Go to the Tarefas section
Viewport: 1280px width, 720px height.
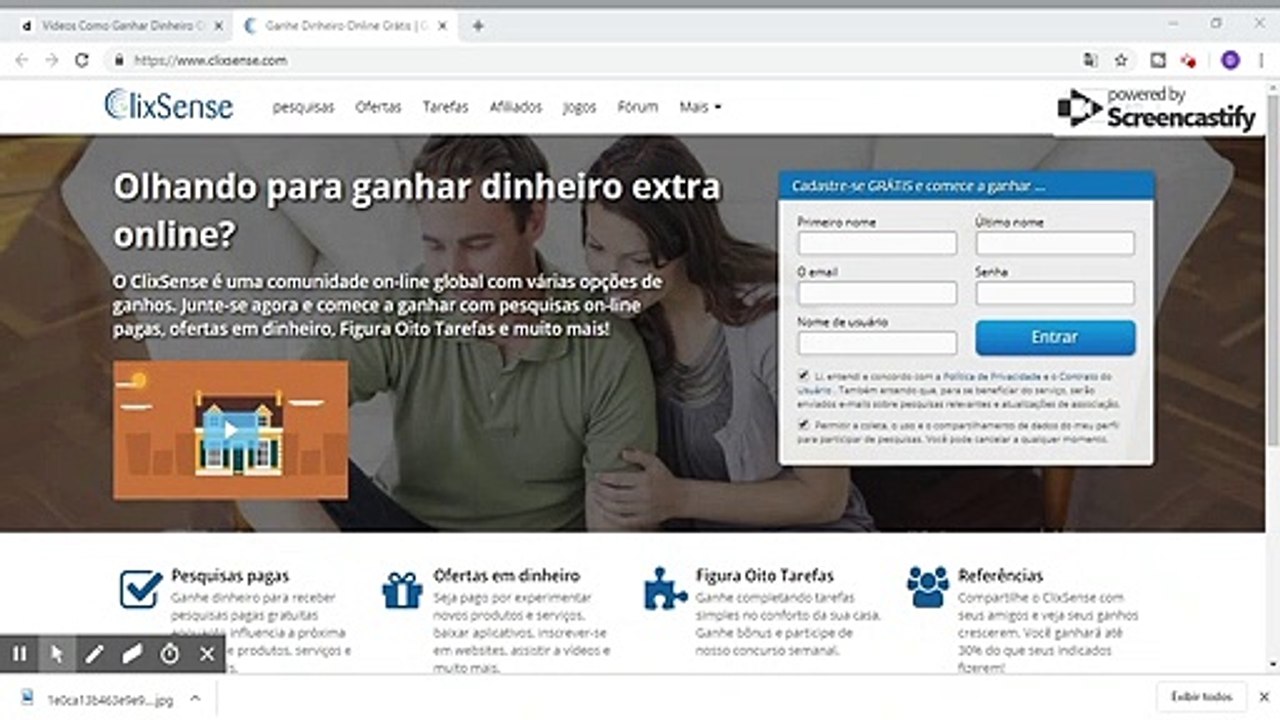[445, 107]
